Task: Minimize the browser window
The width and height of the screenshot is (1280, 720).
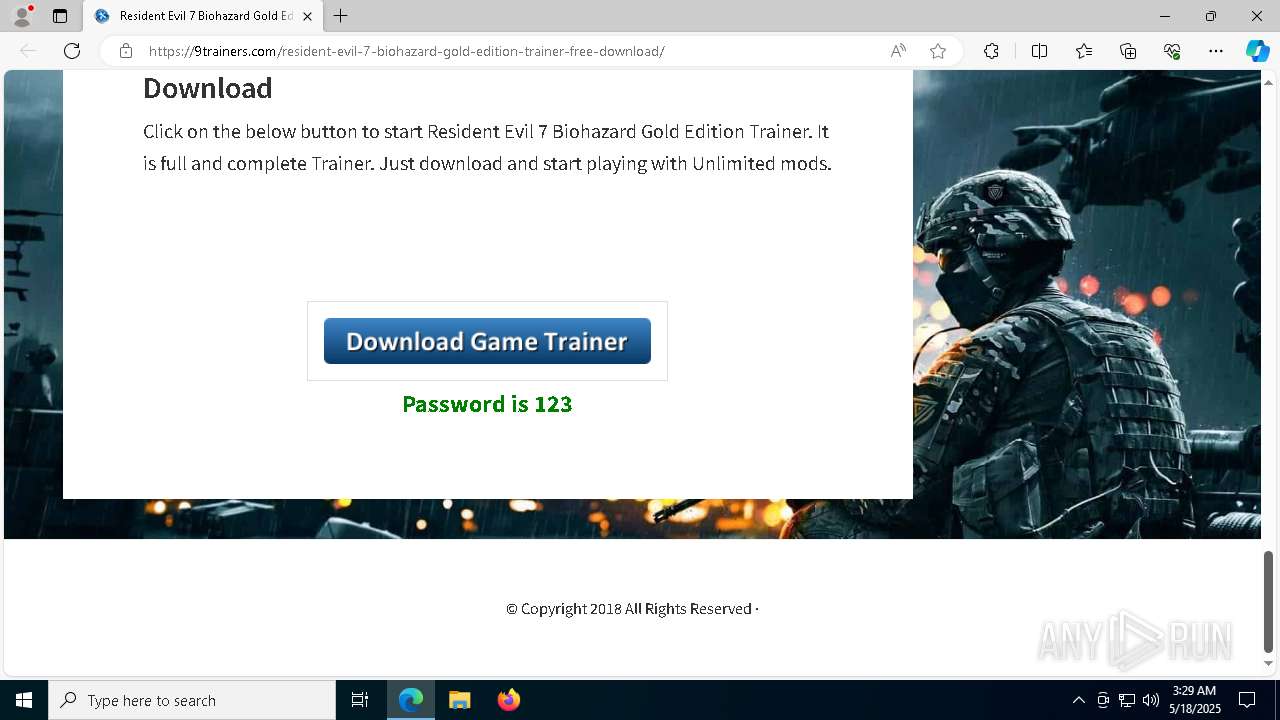Action: click(1165, 16)
